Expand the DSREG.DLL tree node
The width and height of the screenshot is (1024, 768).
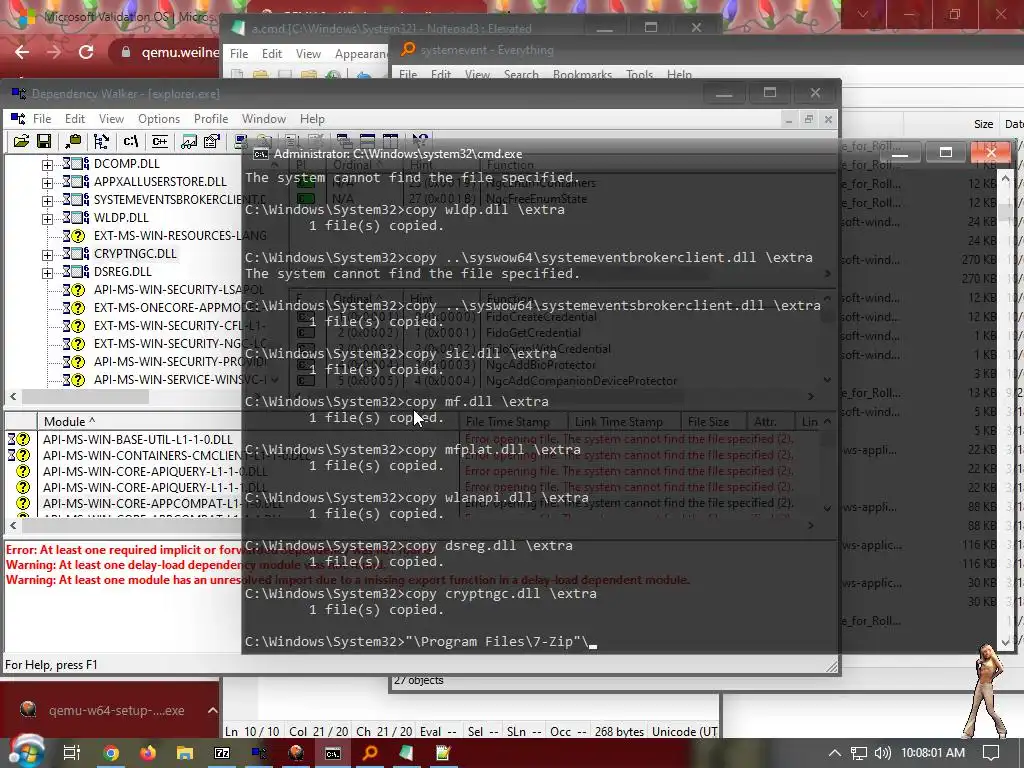[47, 273]
